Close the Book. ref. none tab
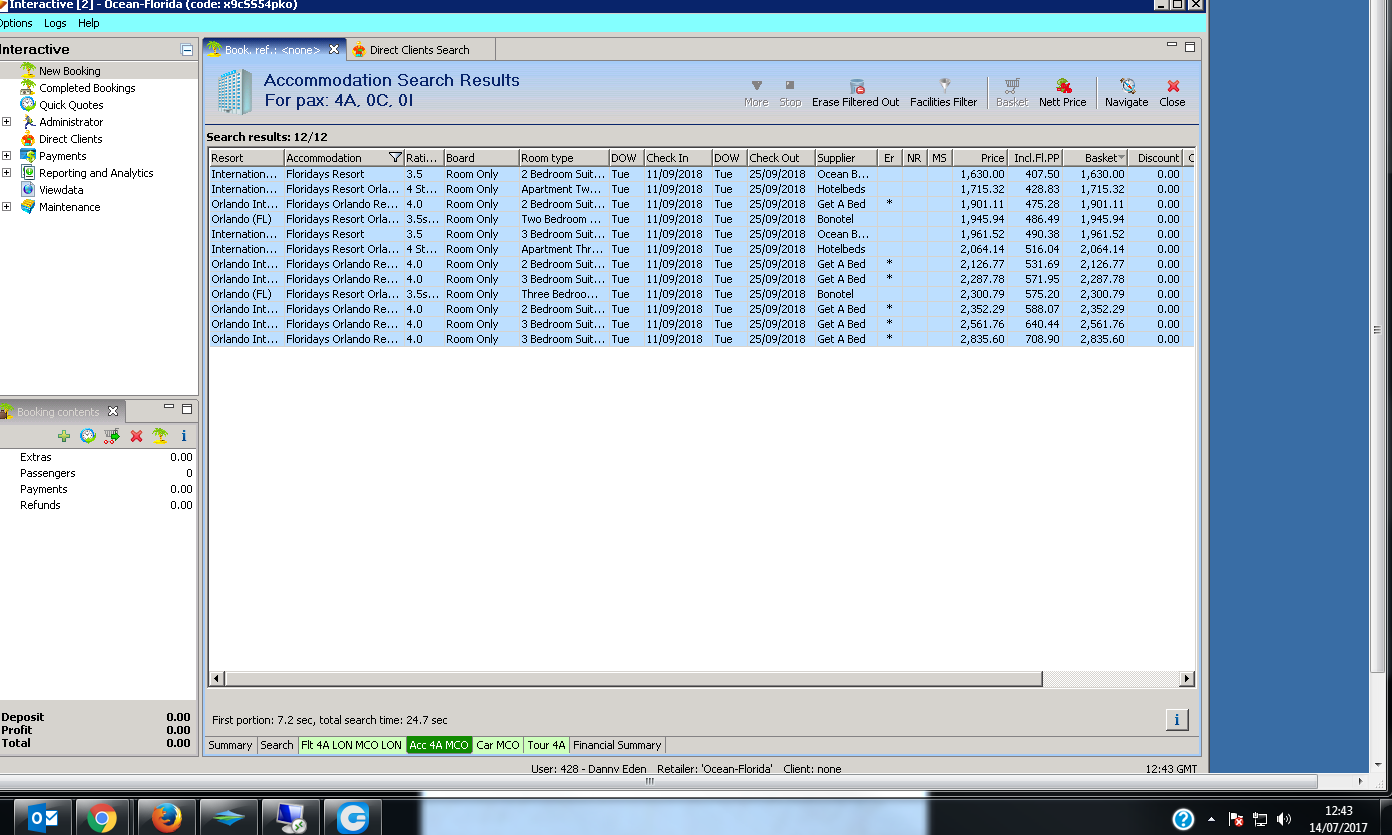Screen dimensions: 1392x835 334,49
